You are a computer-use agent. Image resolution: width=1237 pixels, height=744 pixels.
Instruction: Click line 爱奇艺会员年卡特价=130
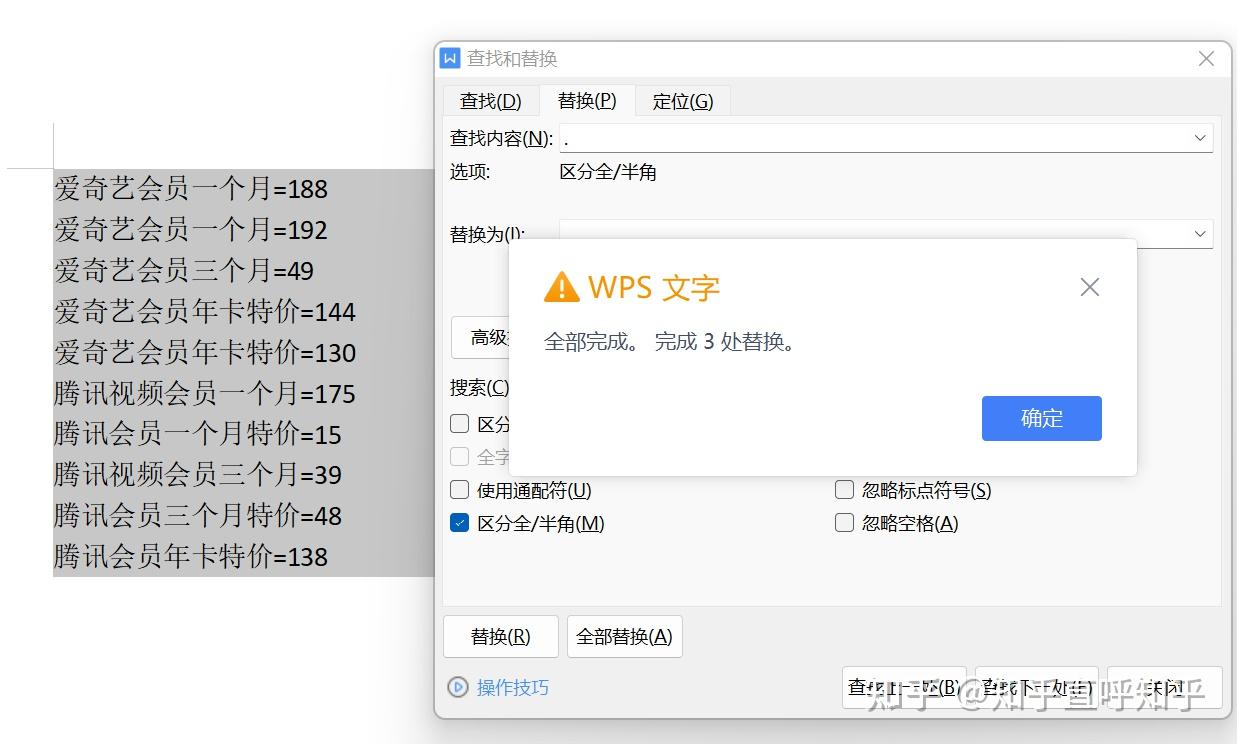coord(205,352)
